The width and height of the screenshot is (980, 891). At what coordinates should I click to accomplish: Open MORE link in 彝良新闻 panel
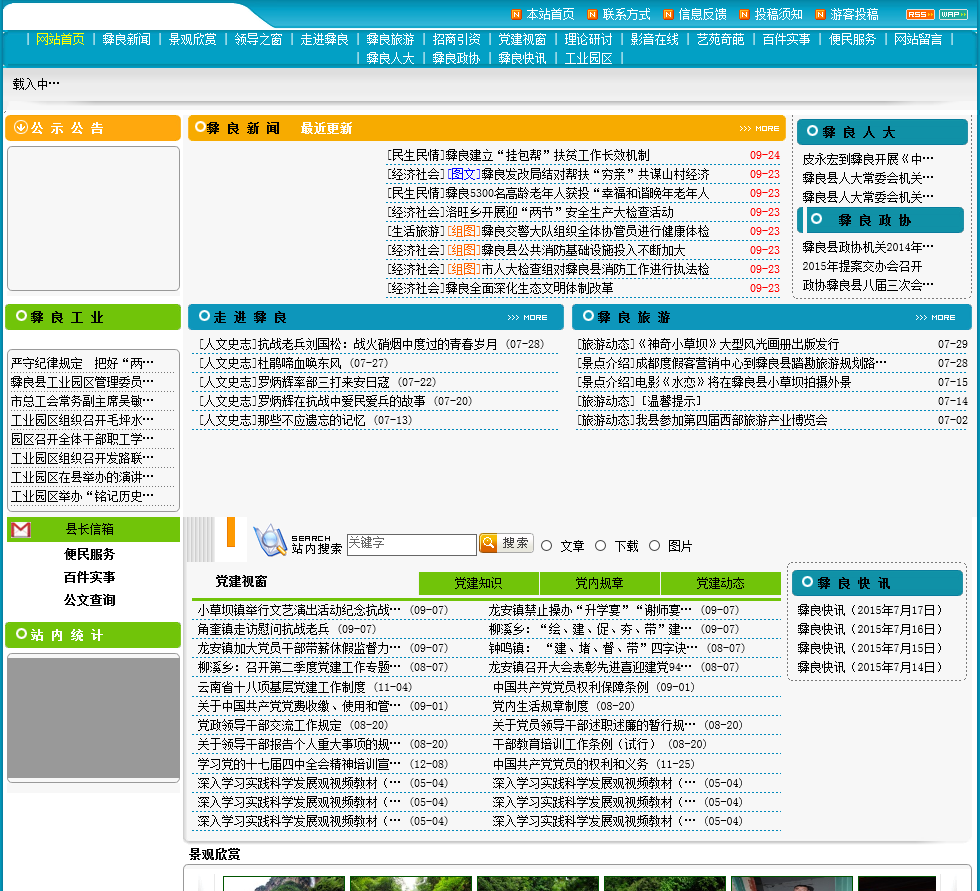pos(759,128)
